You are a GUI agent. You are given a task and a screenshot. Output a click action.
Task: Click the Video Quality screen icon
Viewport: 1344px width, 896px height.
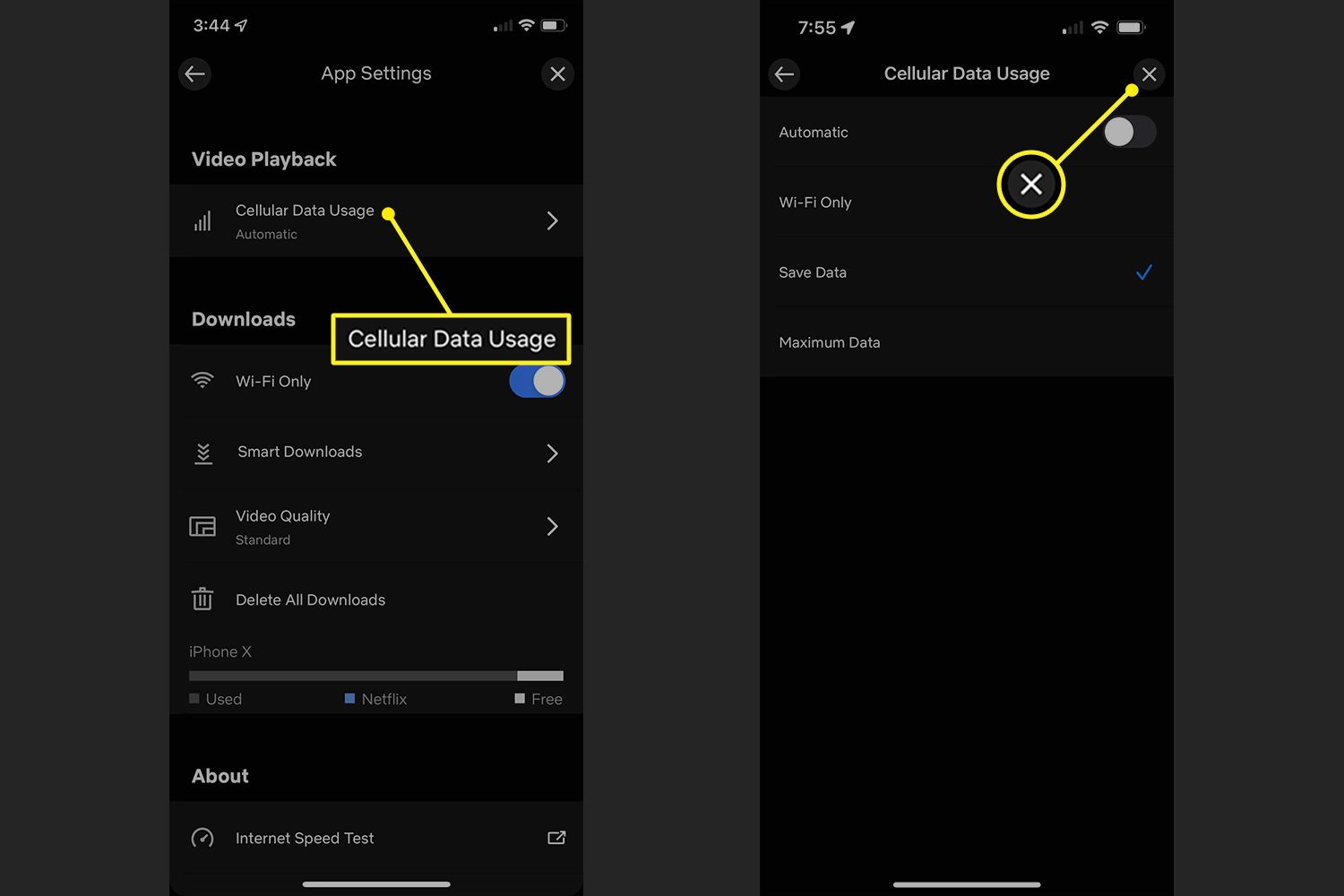[x=202, y=527]
